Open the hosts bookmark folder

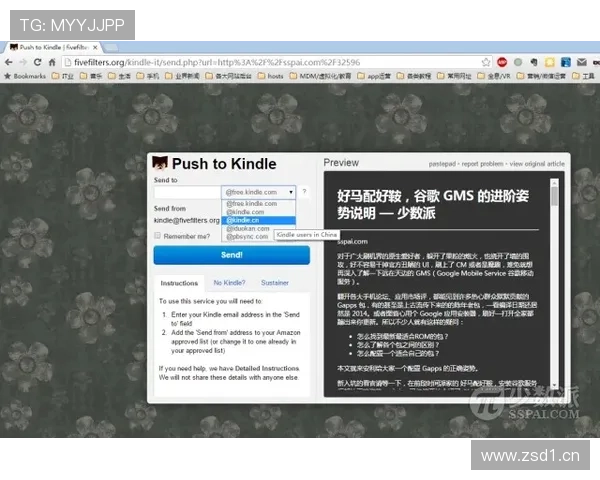click(x=271, y=76)
